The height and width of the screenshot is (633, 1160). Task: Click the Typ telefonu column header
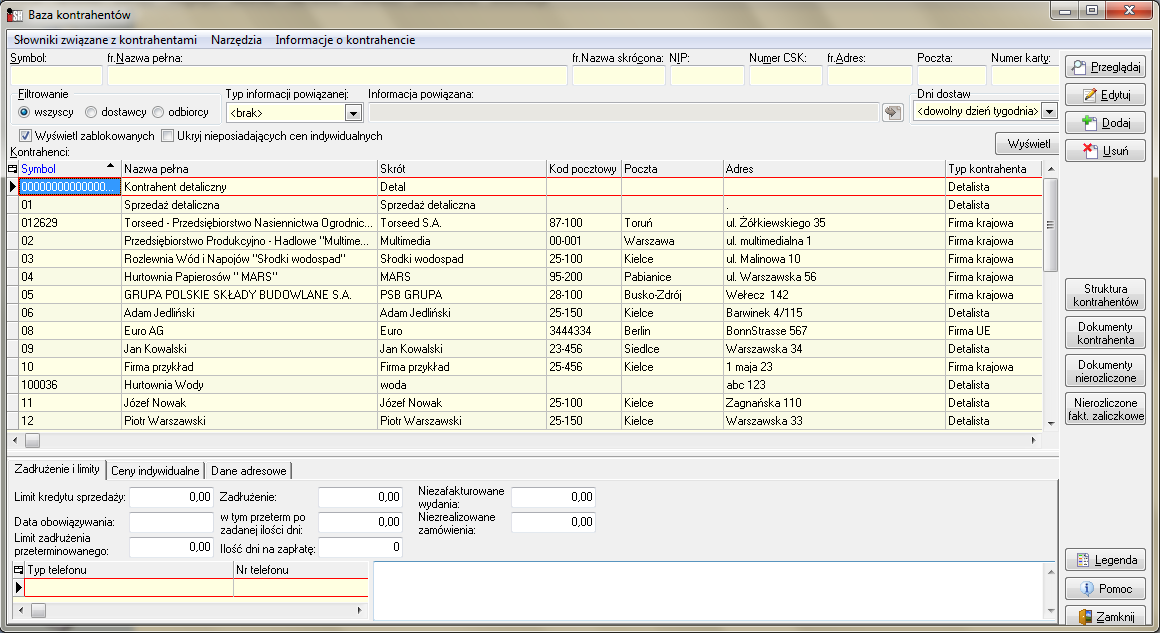(x=129, y=569)
